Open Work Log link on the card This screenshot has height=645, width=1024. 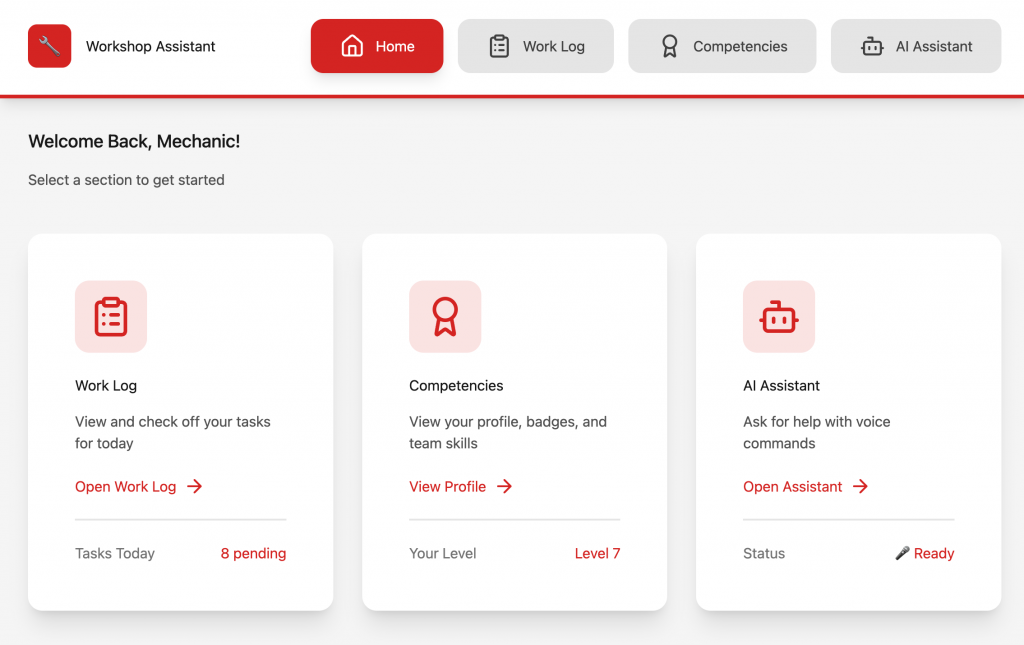coord(126,487)
